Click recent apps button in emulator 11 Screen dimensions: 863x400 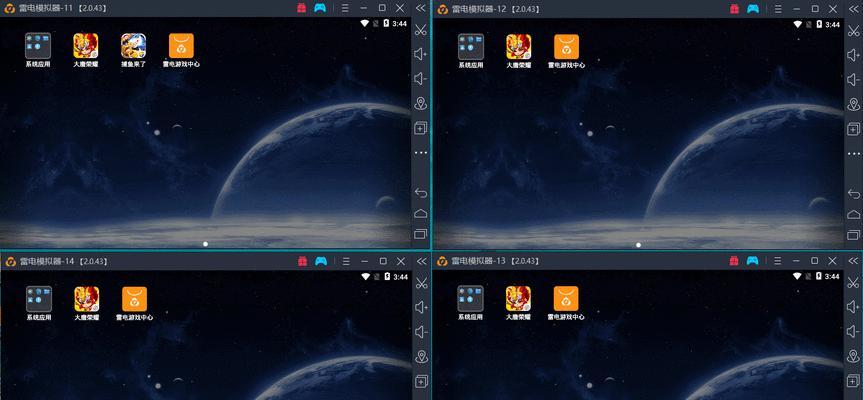(421, 234)
